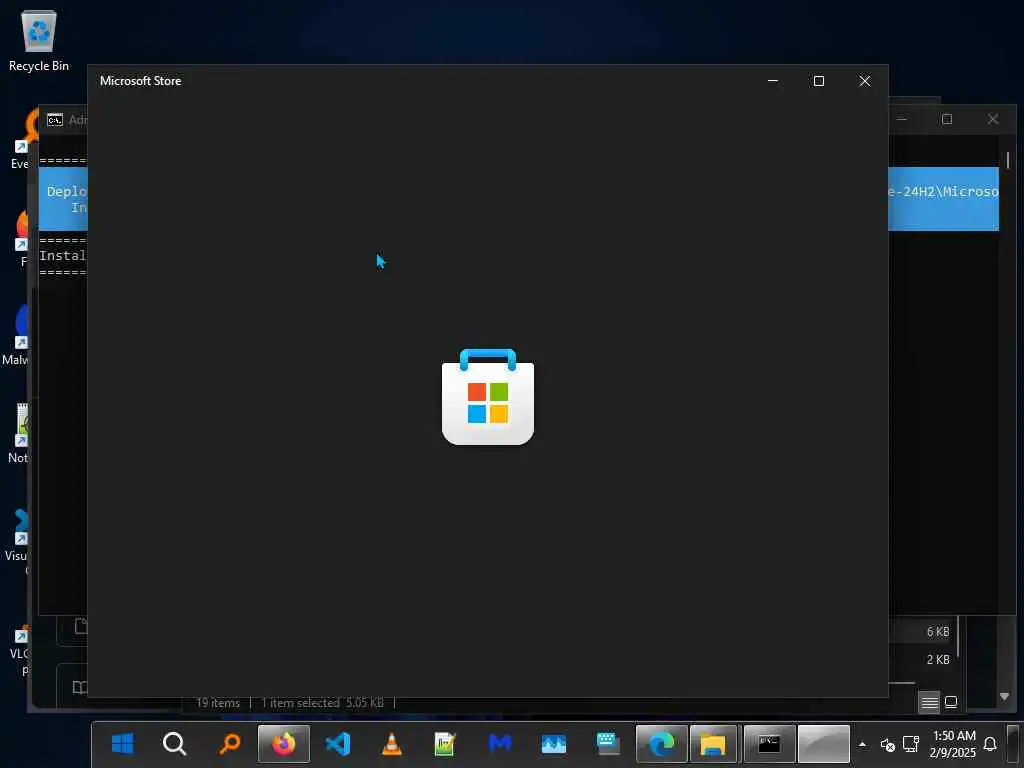Open the on-screen keyboard taskbar icon
The height and width of the screenshot is (768, 1024).
click(x=608, y=743)
